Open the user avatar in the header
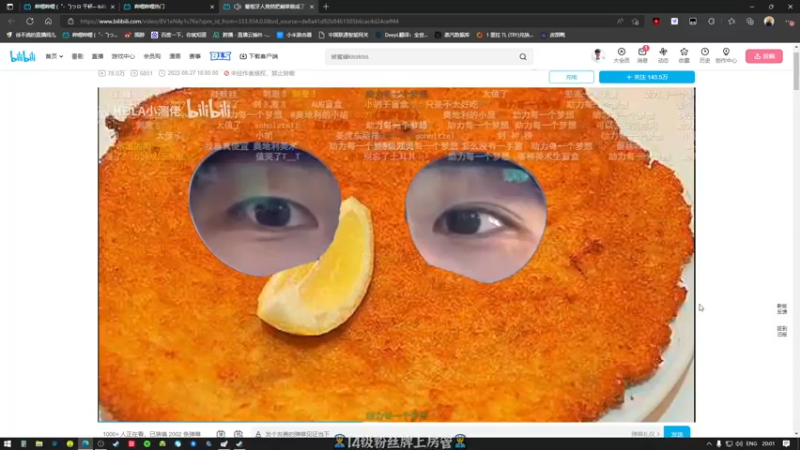Image resolution: width=800 pixels, height=450 pixels. 598,55
